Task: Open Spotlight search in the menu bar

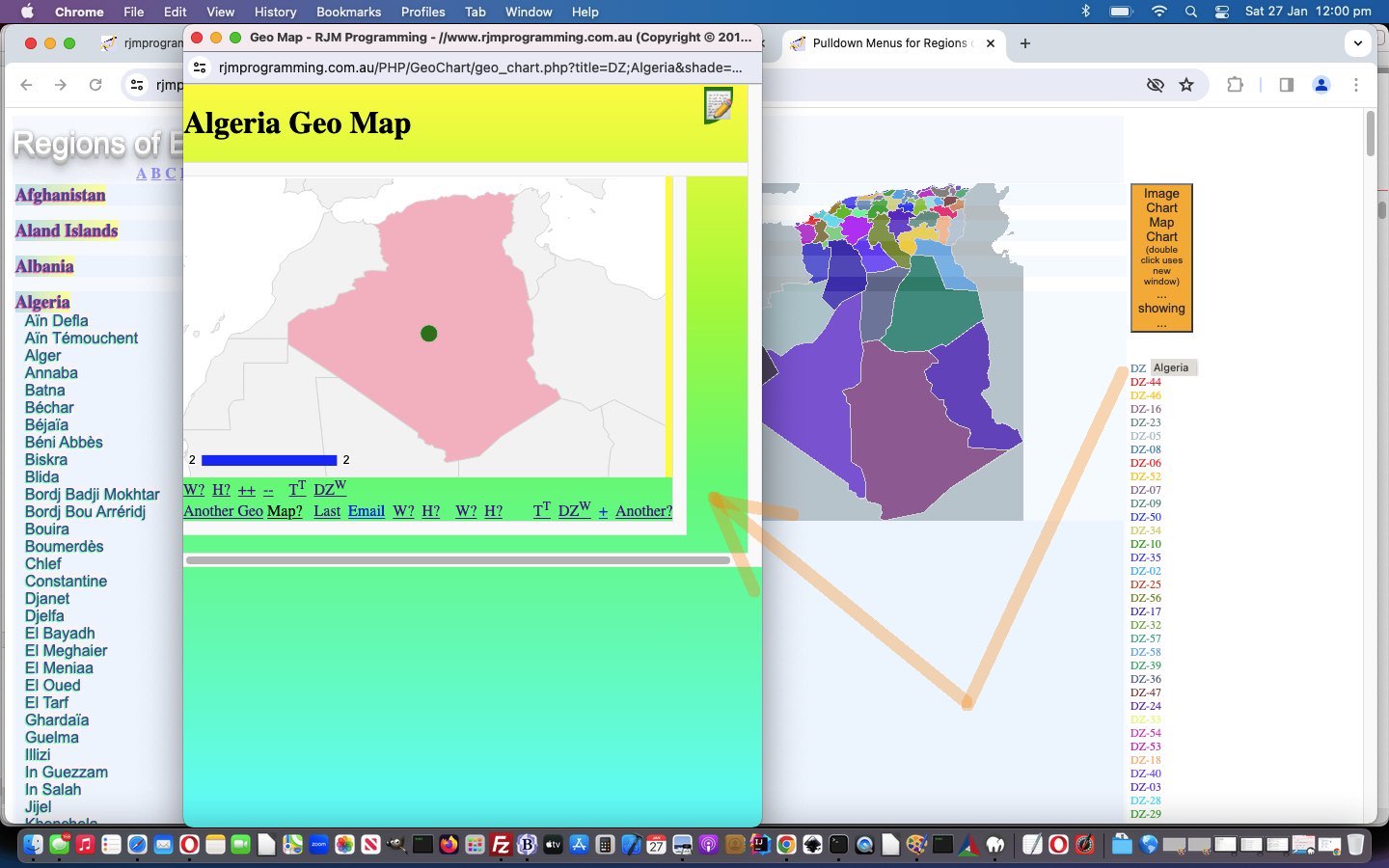Action: click(x=1191, y=12)
